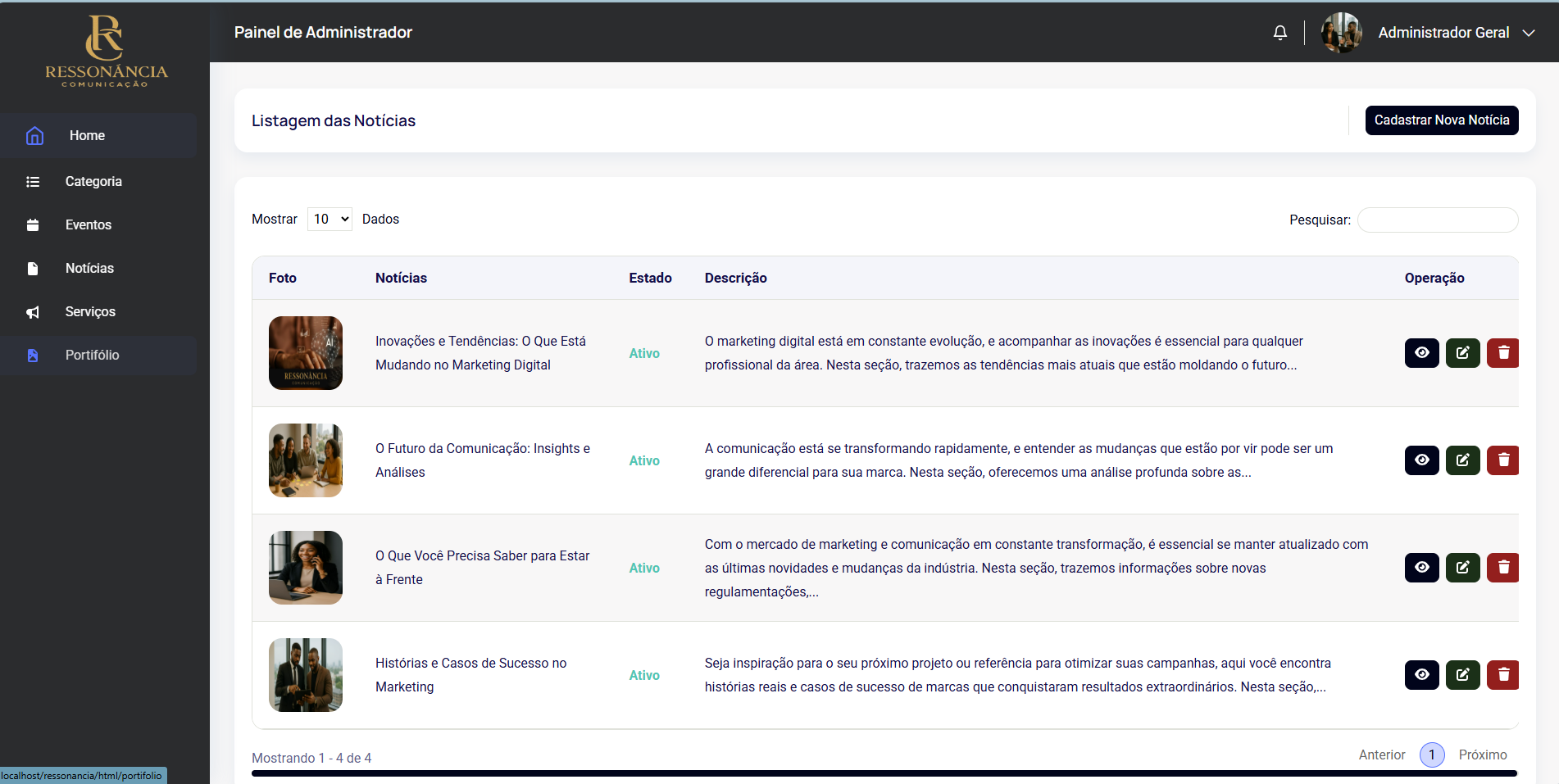1559x784 pixels.
Task: Delete the Inovações e Tendências news entry
Action: tap(1503, 353)
